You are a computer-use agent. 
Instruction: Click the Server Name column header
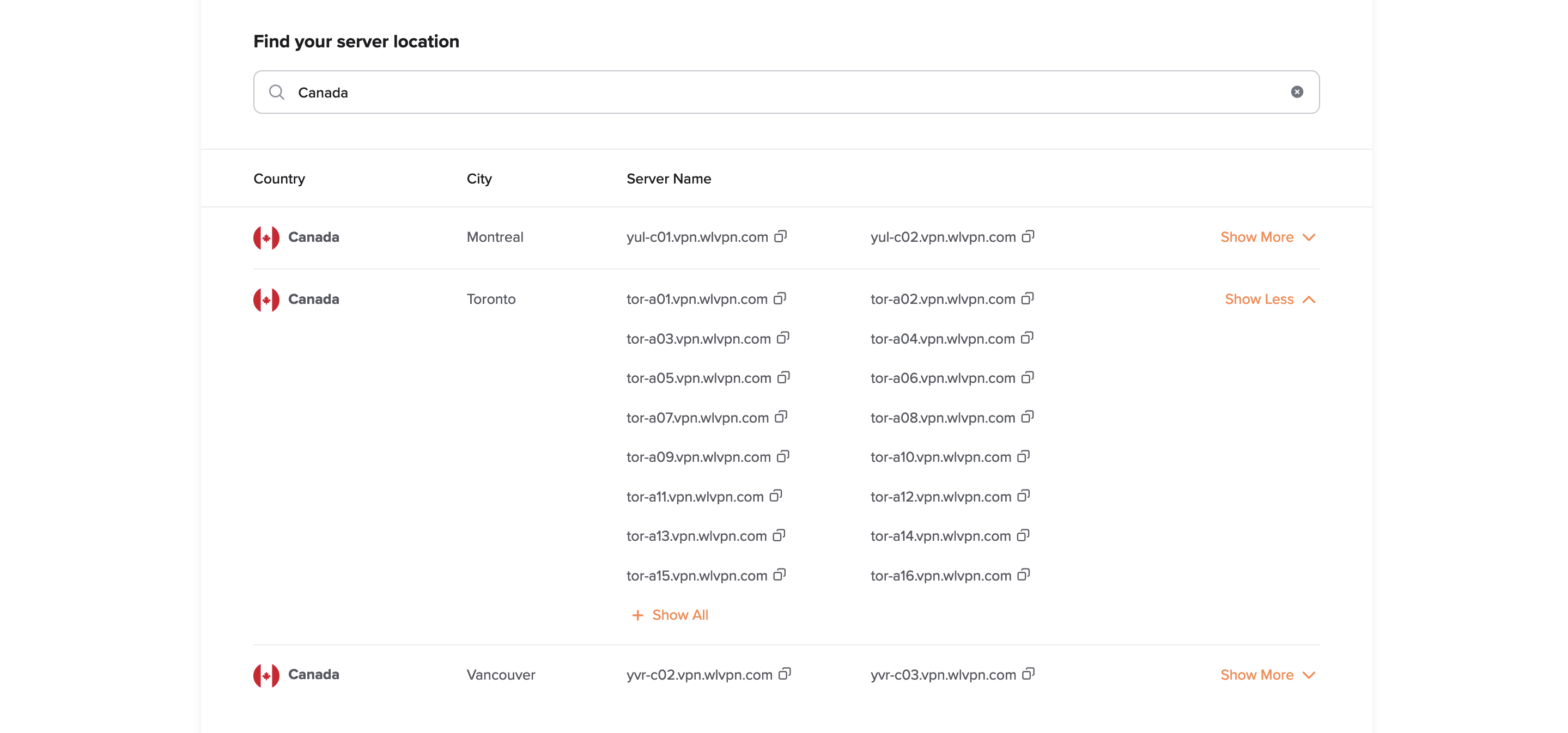click(x=669, y=179)
